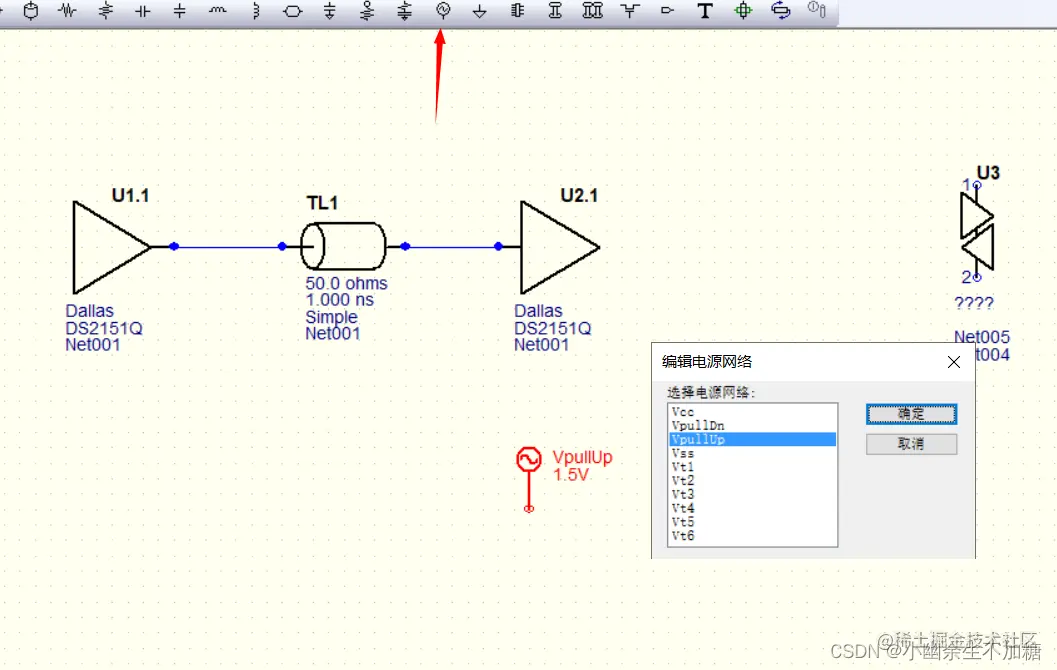Select the vertical capacitor tool

(x=179, y=11)
